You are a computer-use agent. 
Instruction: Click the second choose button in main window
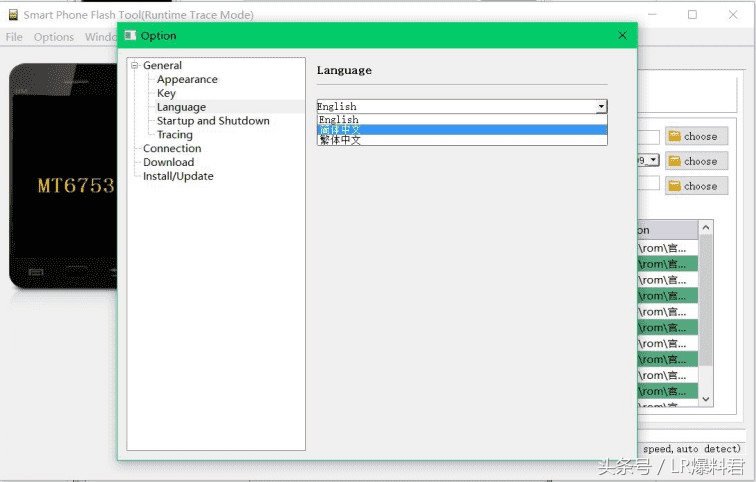point(696,161)
